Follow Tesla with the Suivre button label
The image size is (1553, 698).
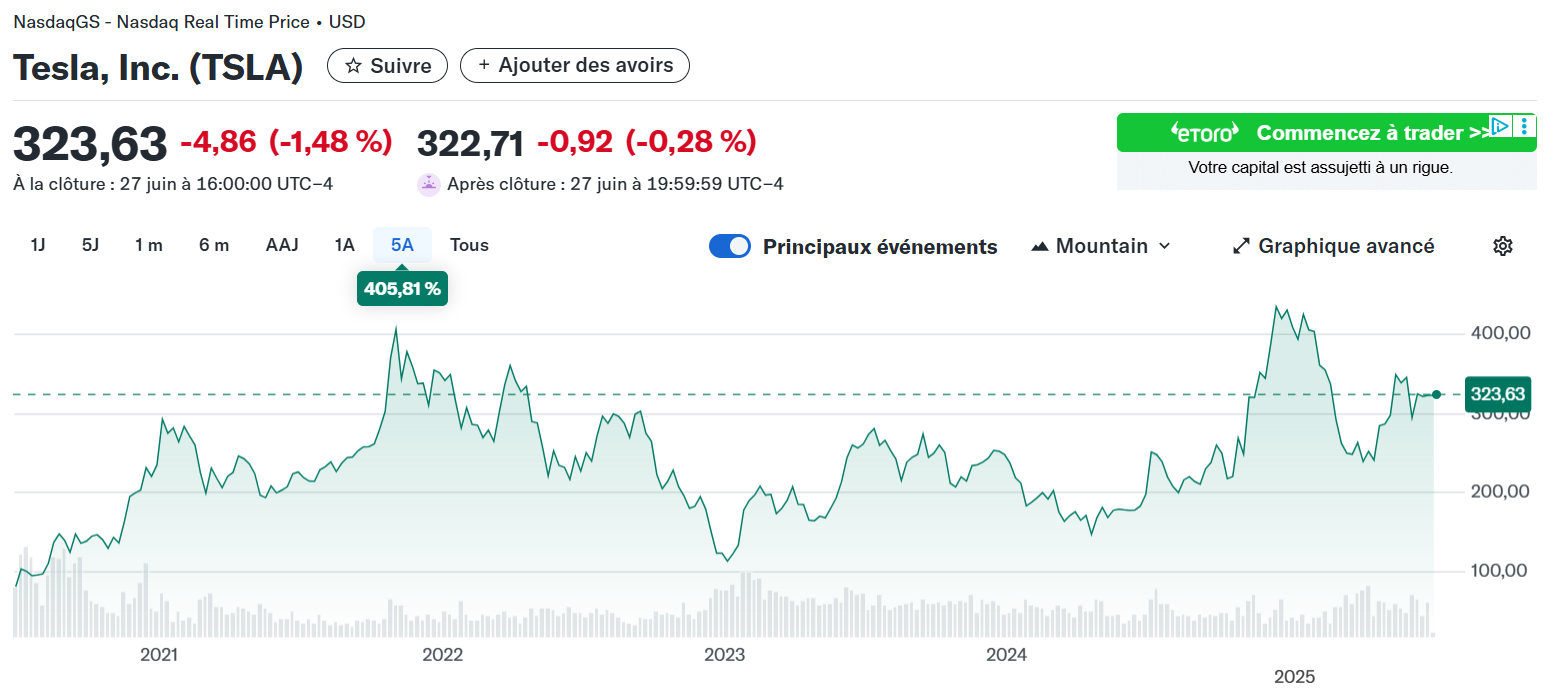click(x=401, y=66)
